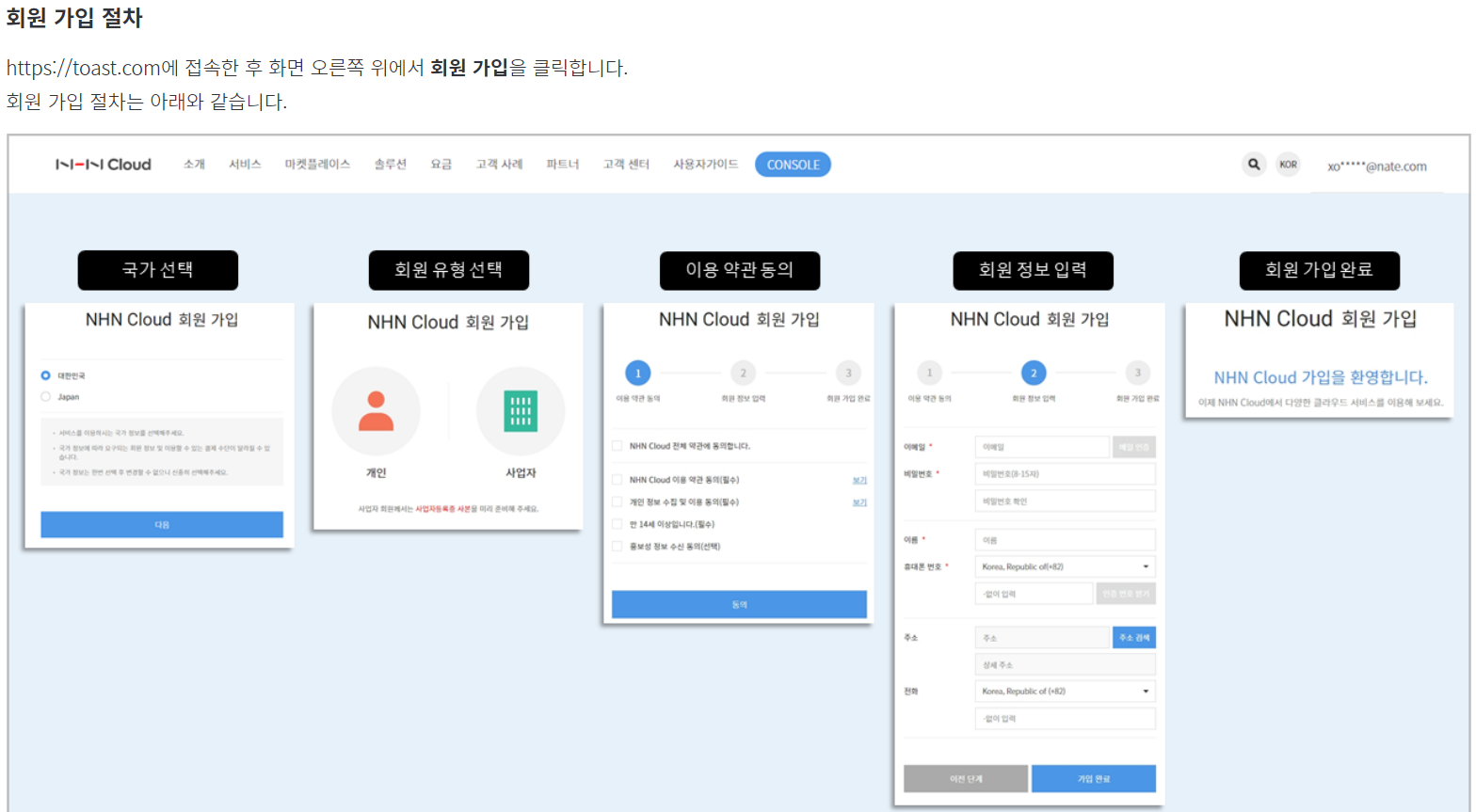Click the 이름 input field
This screenshot has height=812, width=1476.
pos(1066,540)
